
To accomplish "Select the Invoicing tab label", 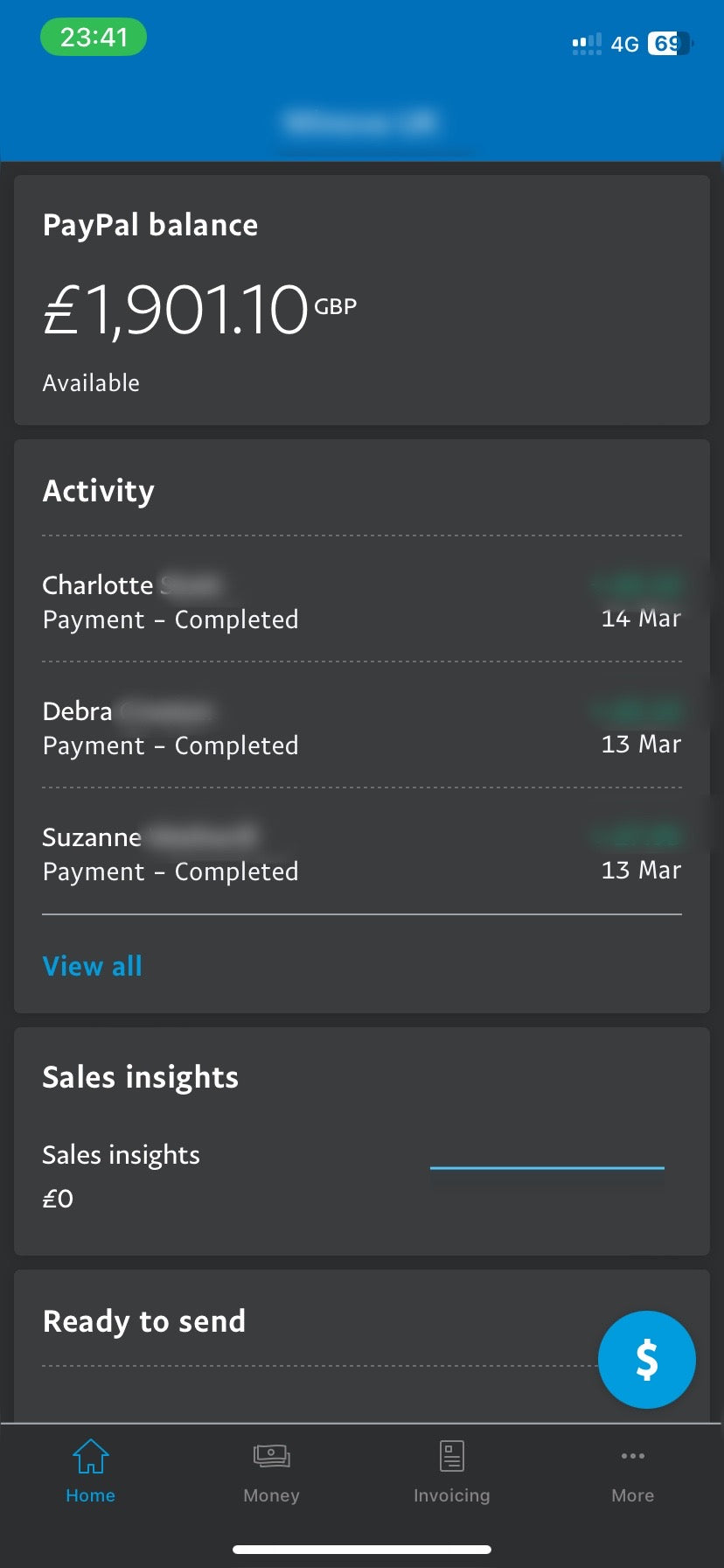I will pos(452,1495).
